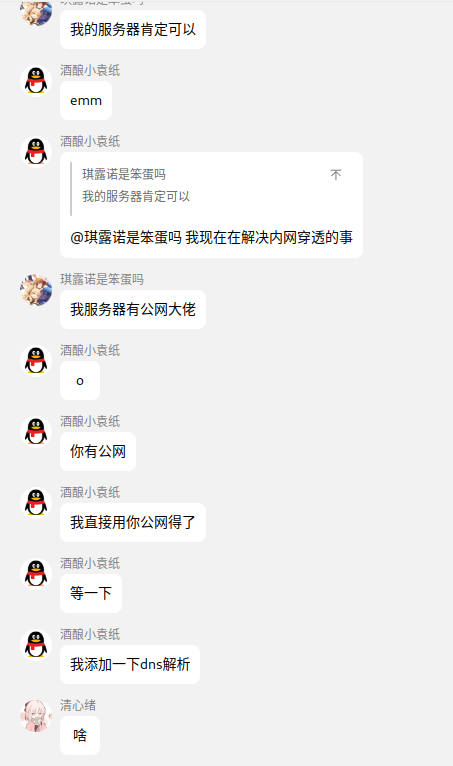The height and width of the screenshot is (766, 453).
Task: Select the "我的服务器肯定可以" message bubble
Action: (x=133, y=29)
